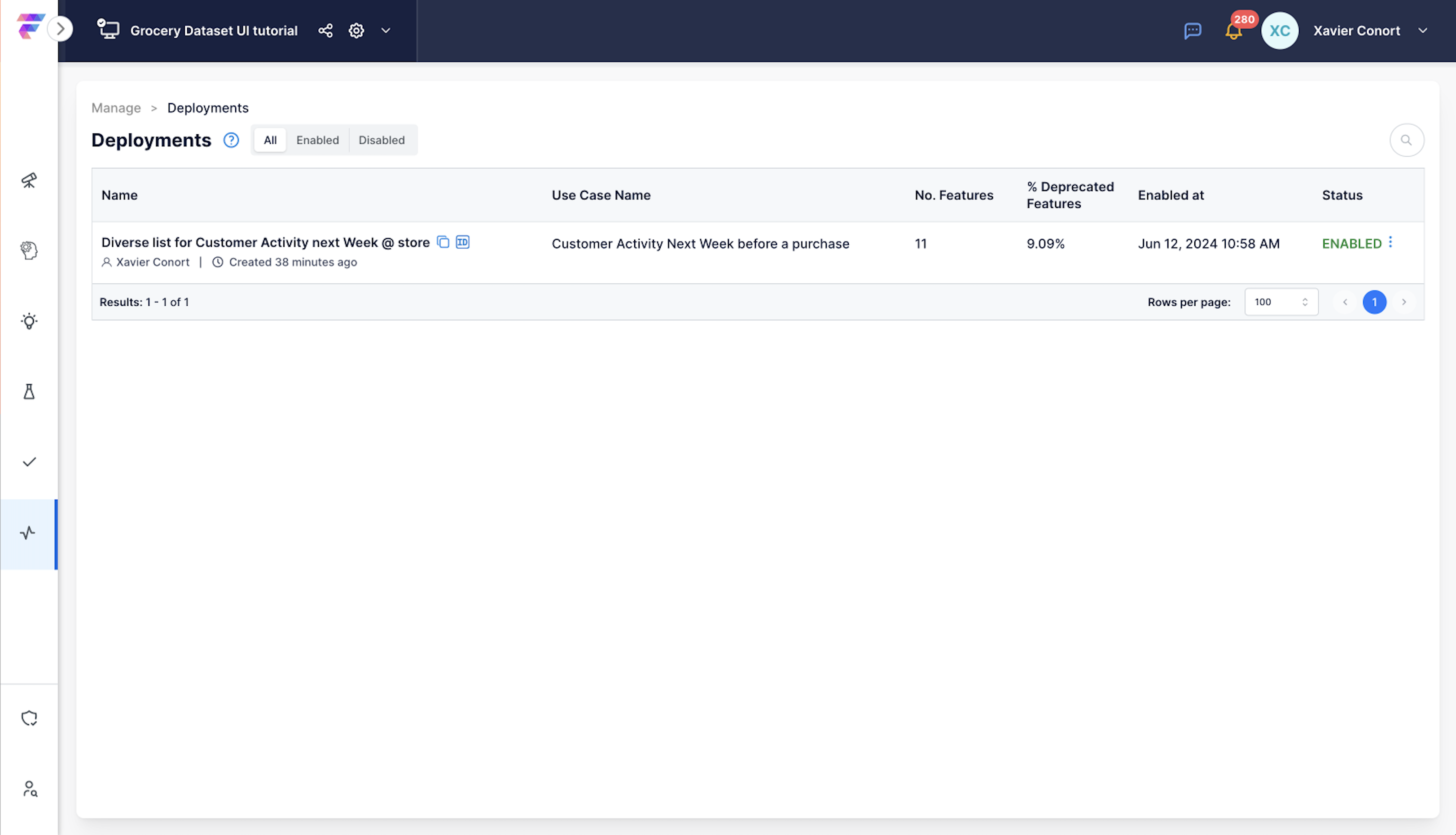Go to next page arrow
1456x835 pixels.
tap(1404, 302)
